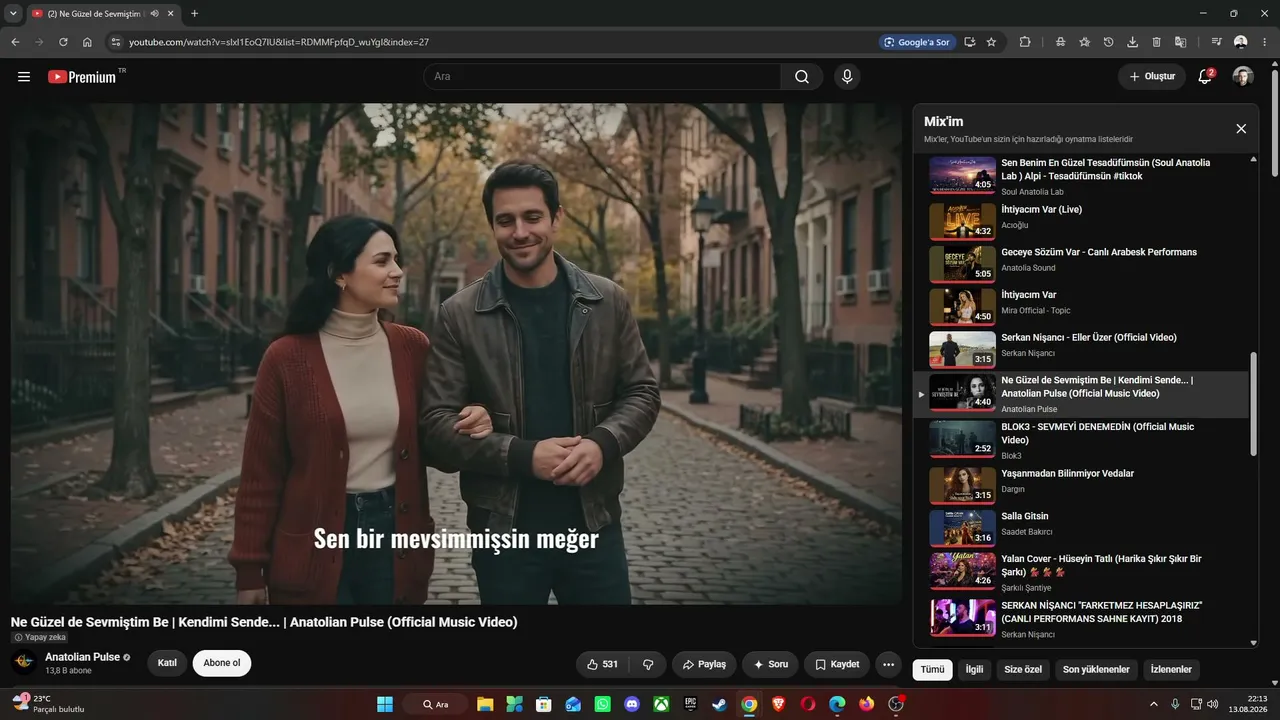Viewport: 1280px width, 720px height.
Task: Open BLOK3 - SEVMEYİ DENEMEDİN playlist item
Action: (x=1080, y=440)
